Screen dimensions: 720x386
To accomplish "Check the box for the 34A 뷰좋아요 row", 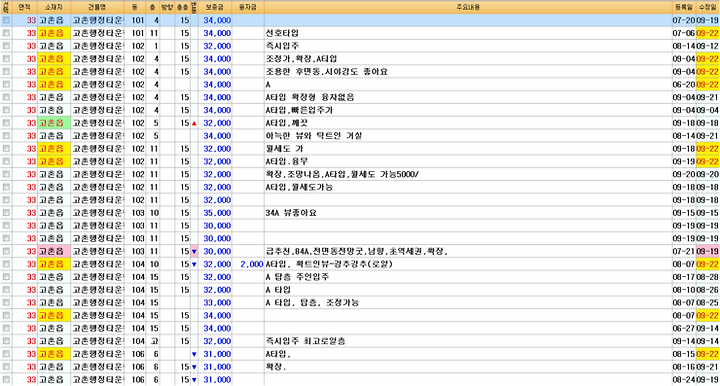I will coord(6,213).
